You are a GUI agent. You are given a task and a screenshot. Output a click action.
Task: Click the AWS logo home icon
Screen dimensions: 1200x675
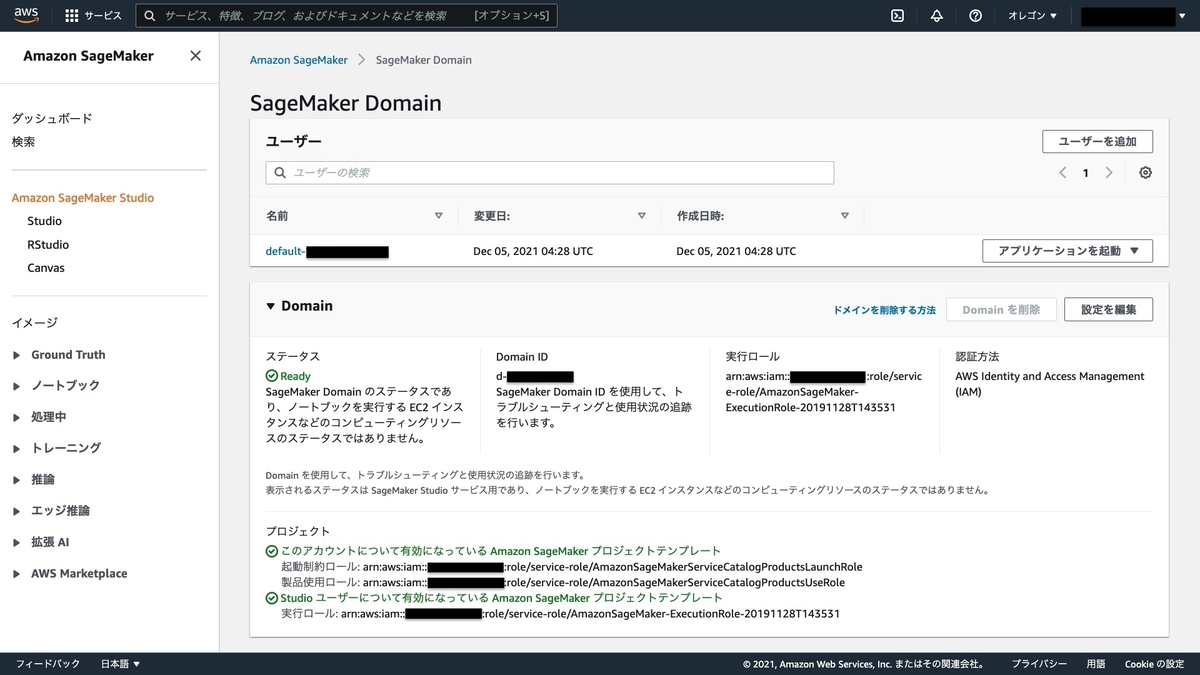[26, 16]
